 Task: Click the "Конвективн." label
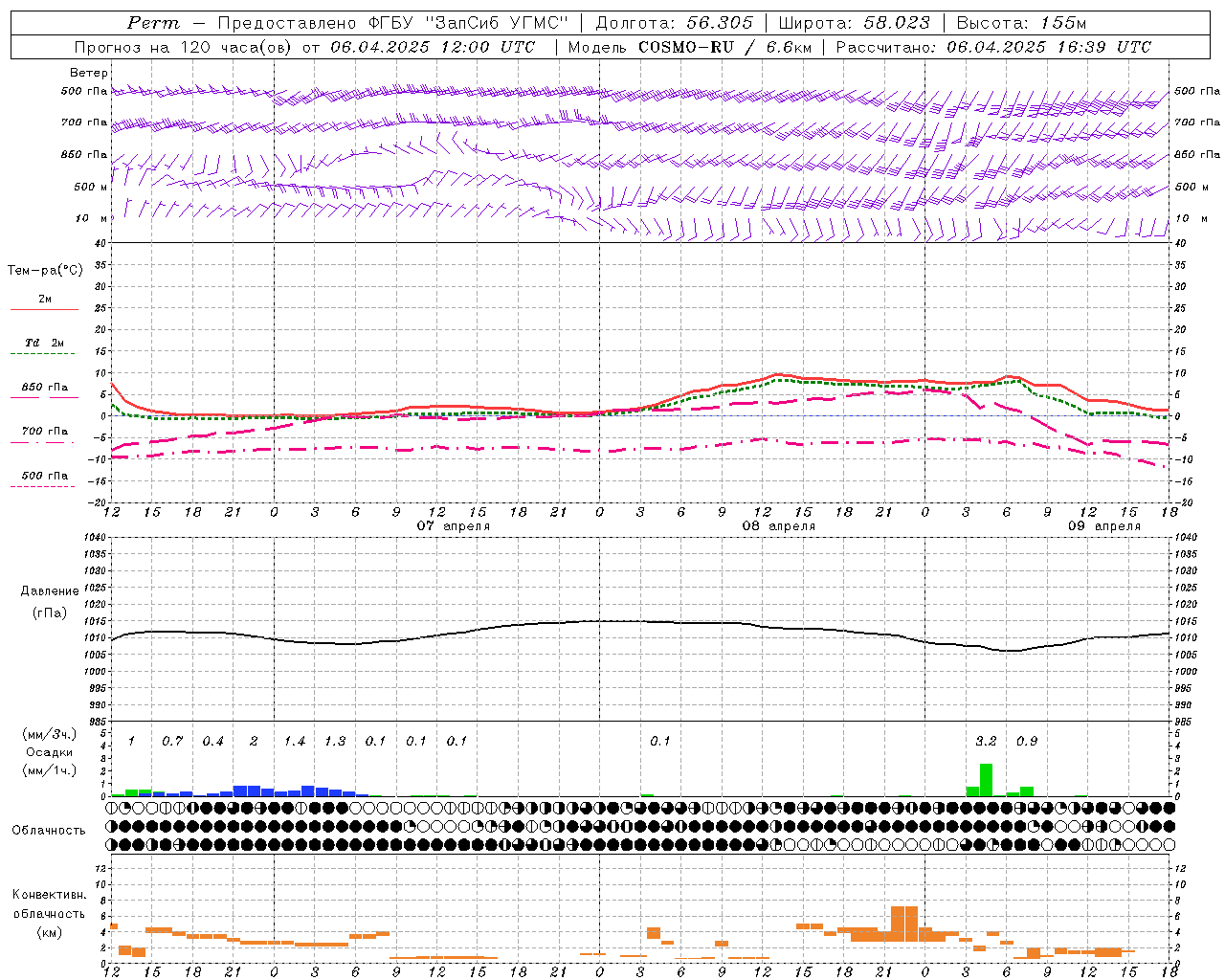(50, 895)
